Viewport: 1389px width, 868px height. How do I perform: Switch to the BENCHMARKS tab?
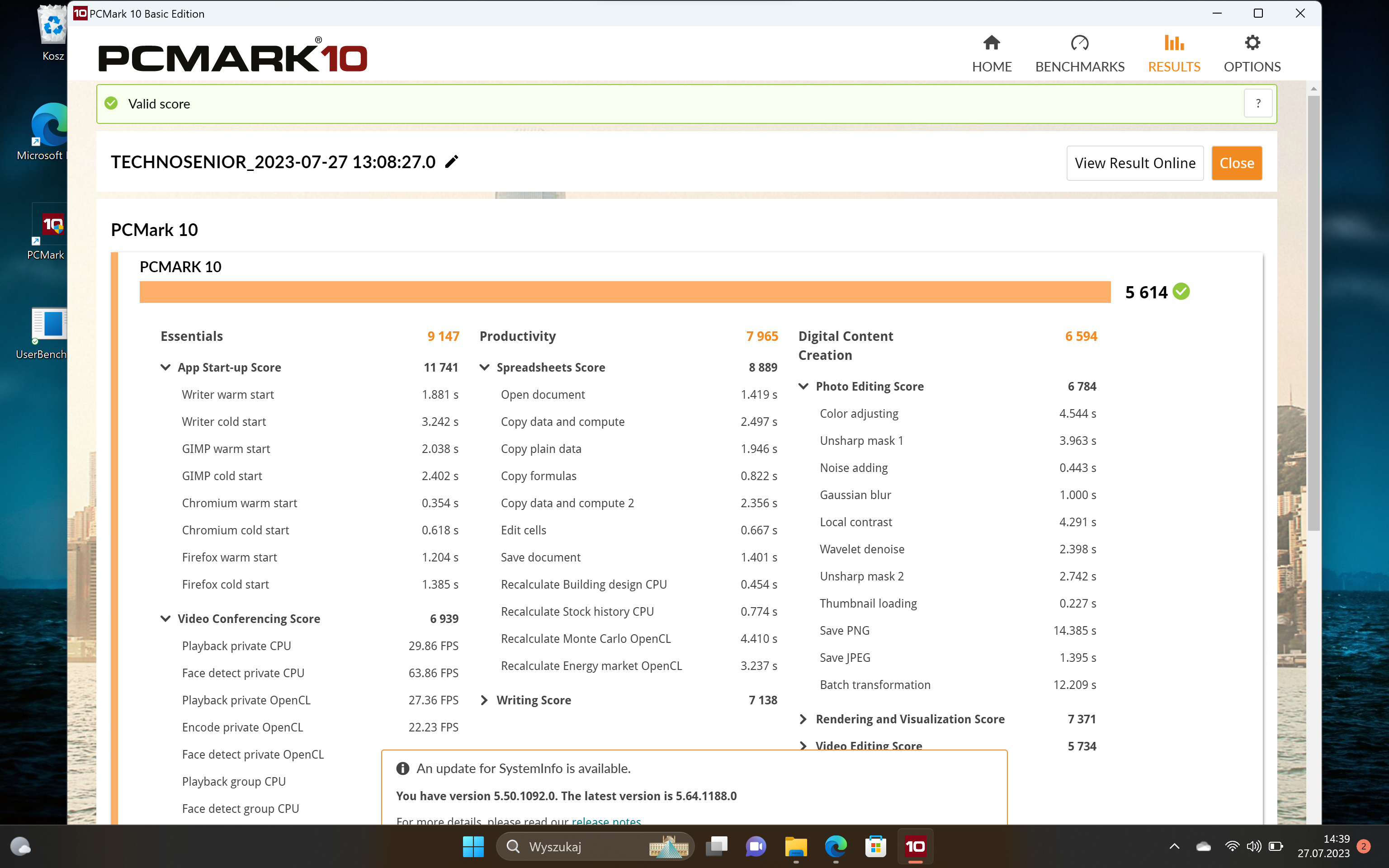click(x=1080, y=54)
